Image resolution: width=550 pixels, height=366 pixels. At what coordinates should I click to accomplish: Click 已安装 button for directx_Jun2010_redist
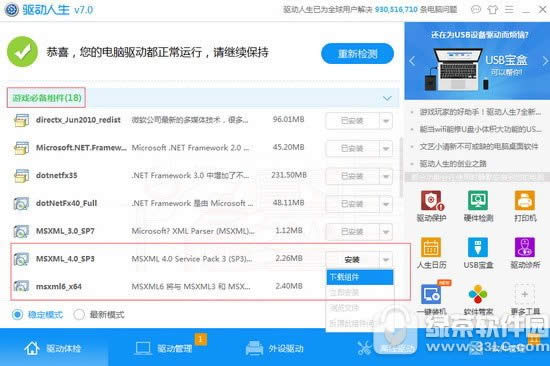click(x=352, y=121)
